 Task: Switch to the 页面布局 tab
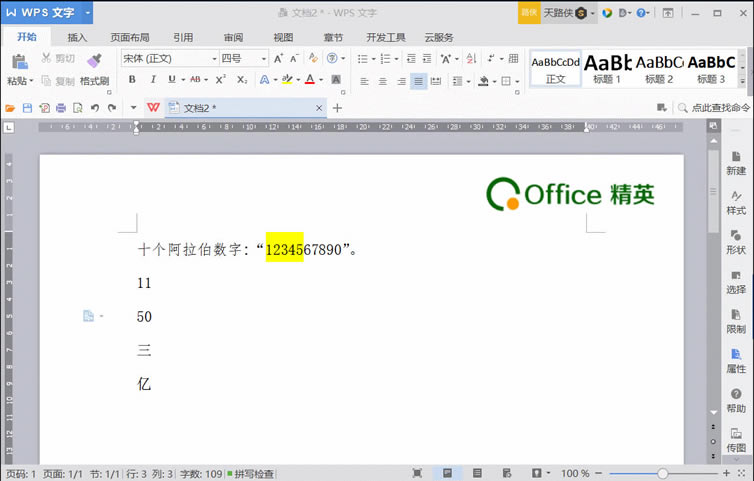click(130, 38)
